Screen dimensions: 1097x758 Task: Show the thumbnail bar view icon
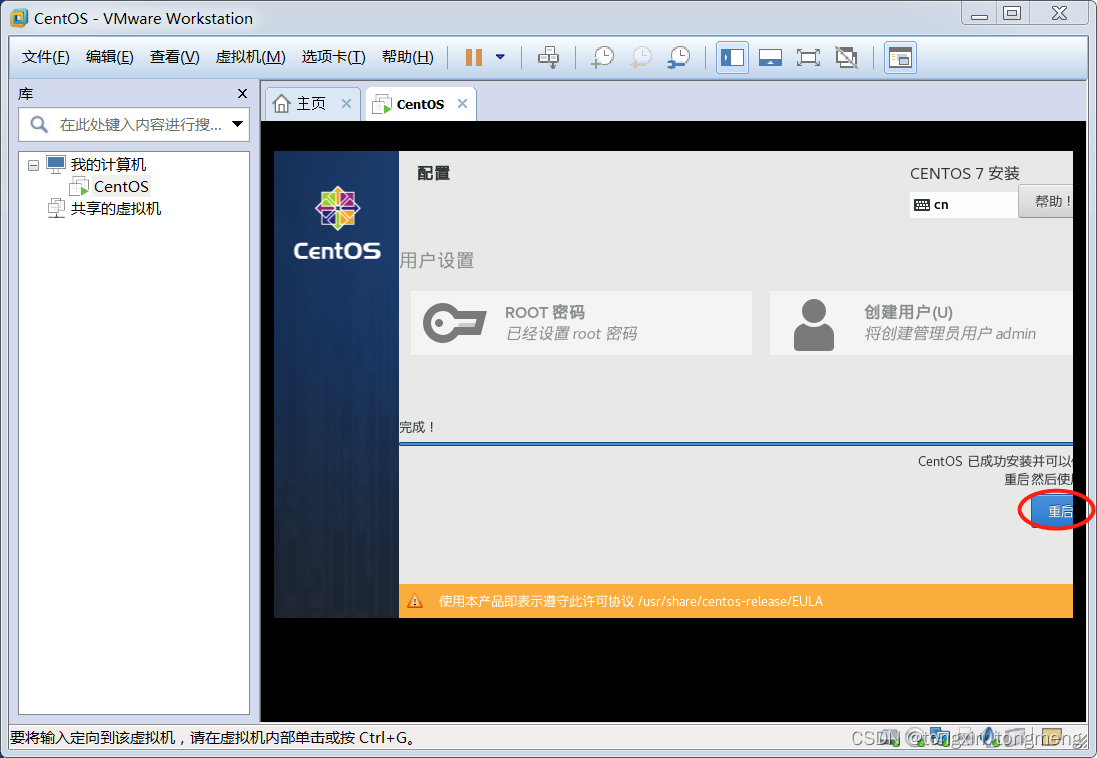(x=770, y=57)
